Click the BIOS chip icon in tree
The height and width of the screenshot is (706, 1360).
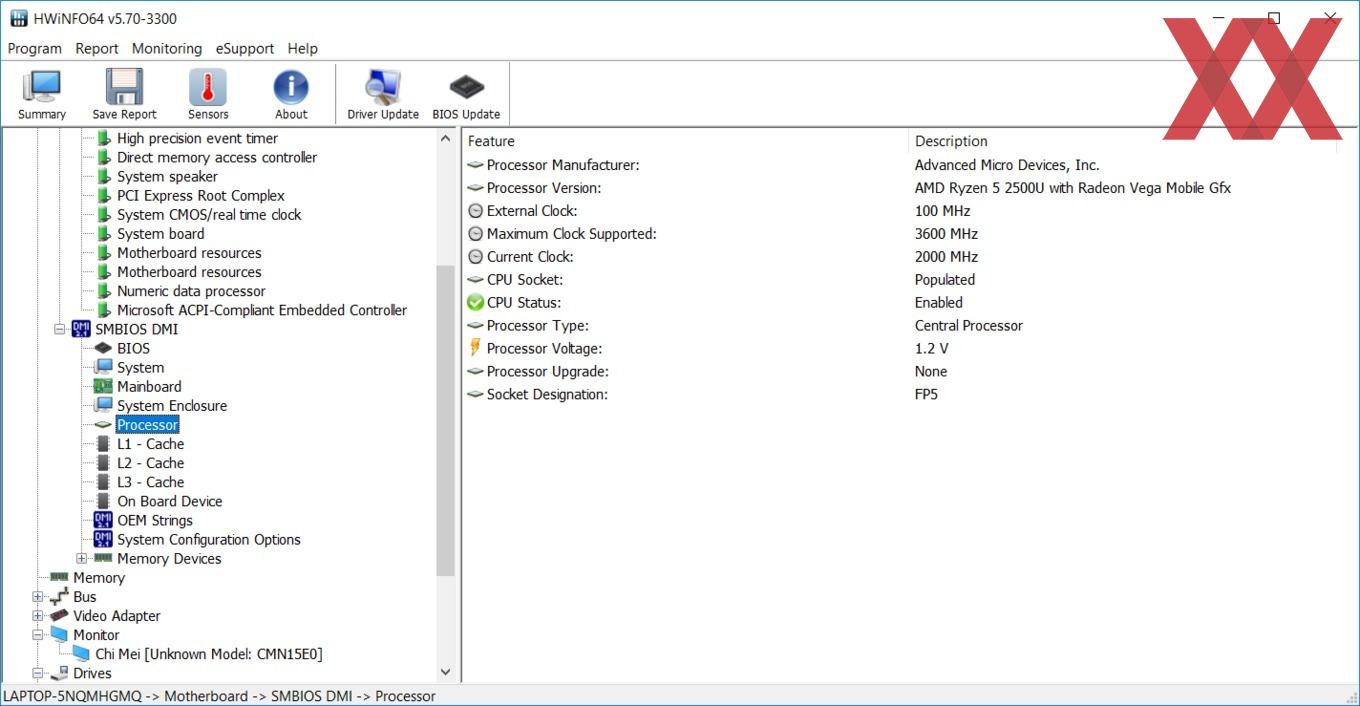click(x=103, y=348)
